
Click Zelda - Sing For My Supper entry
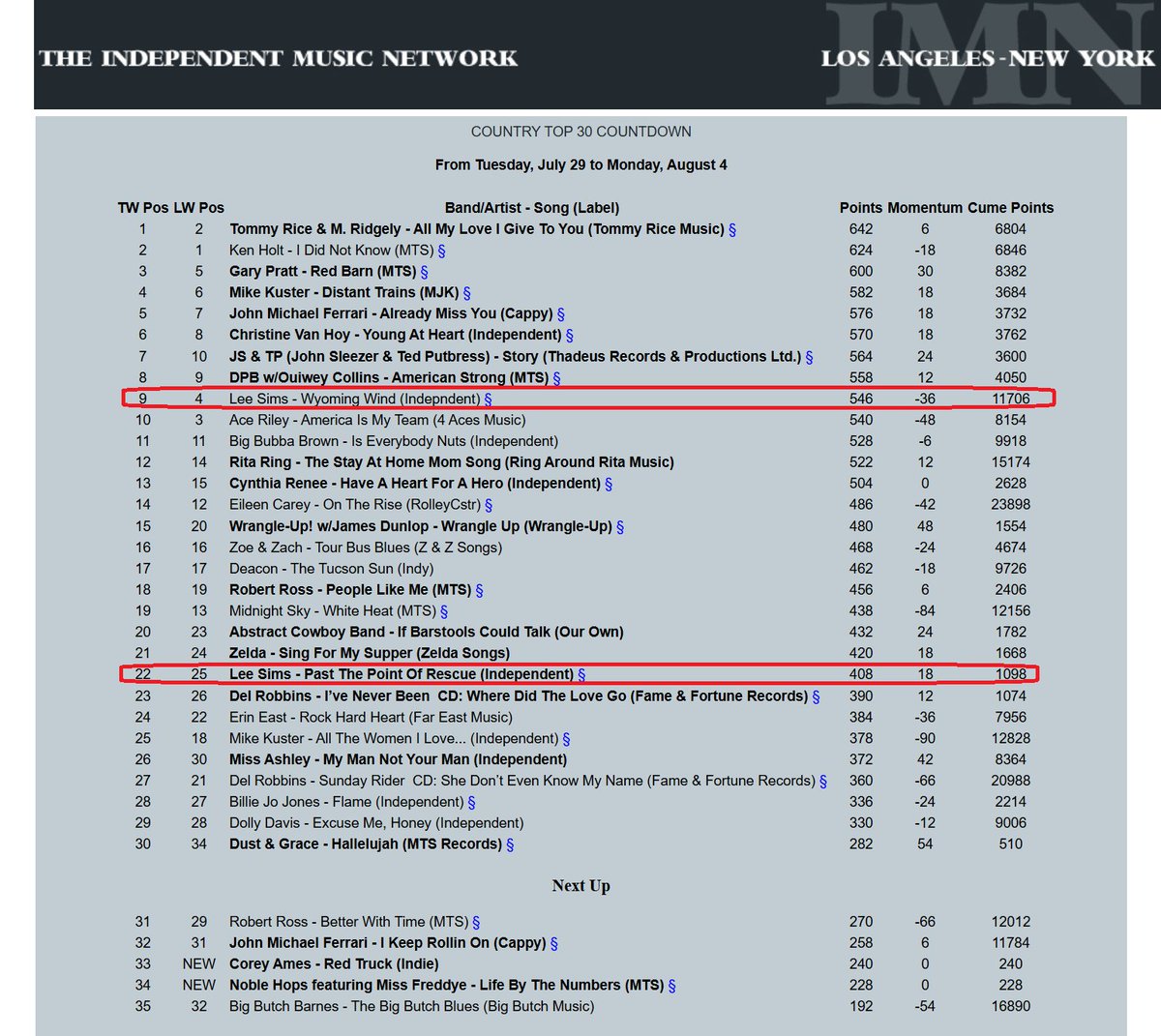370,654
